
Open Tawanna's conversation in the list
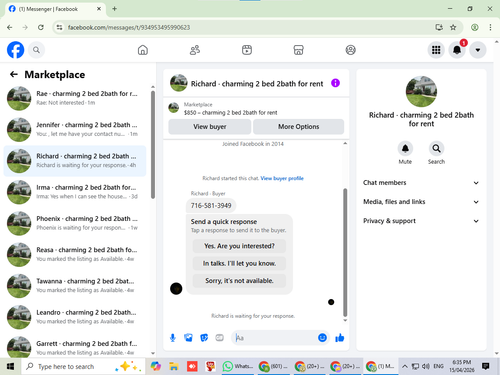(x=75, y=286)
